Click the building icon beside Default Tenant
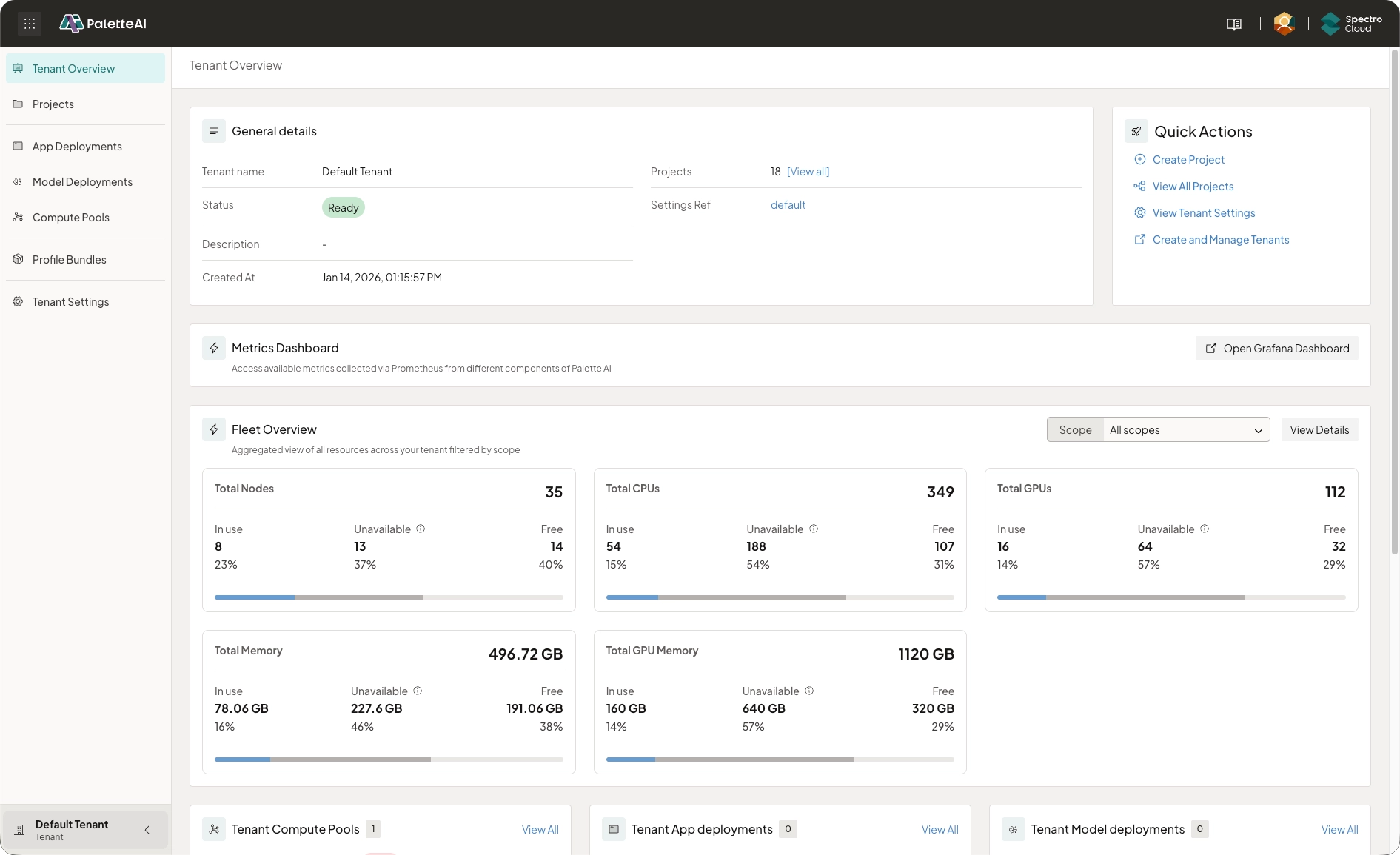The width and height of the screenshot is (1400, 855). coord(19,830)
